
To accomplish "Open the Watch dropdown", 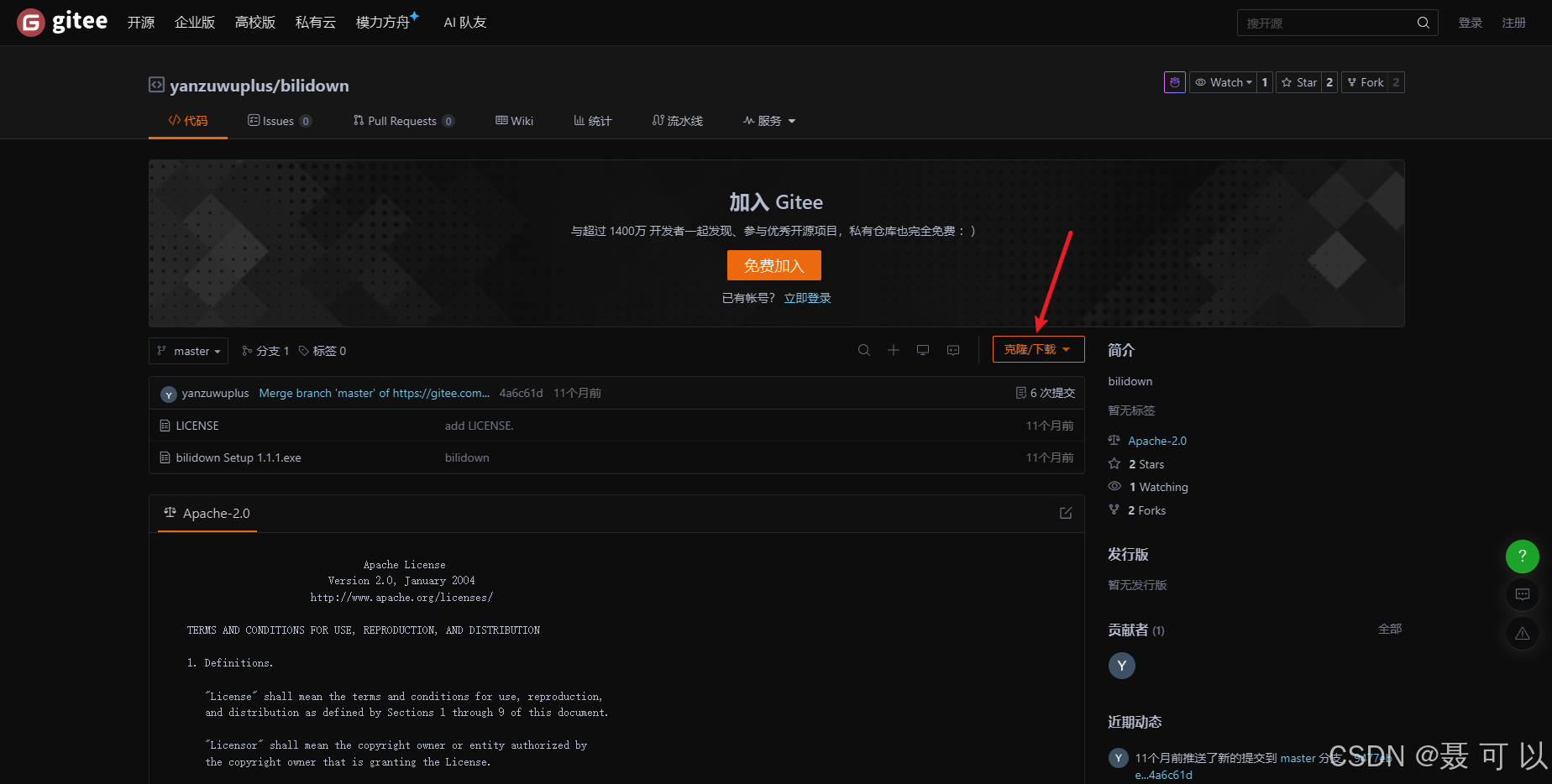I will 1224,82.
